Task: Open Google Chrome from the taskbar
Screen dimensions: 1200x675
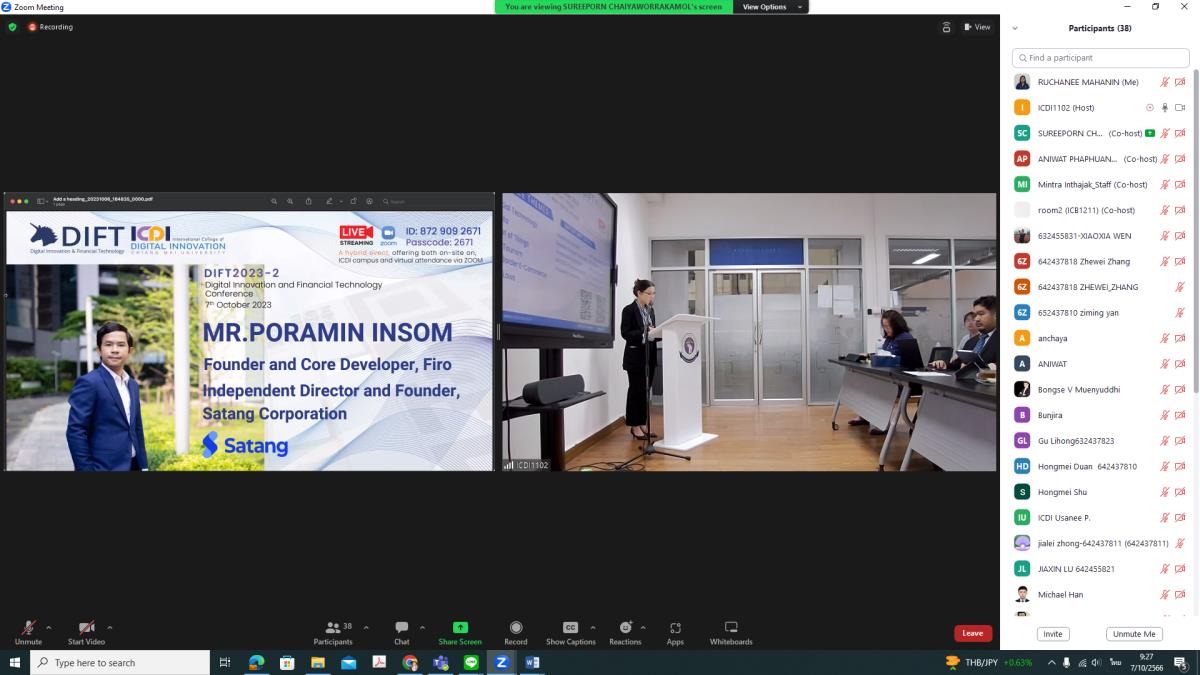Action: click(410, 662)
